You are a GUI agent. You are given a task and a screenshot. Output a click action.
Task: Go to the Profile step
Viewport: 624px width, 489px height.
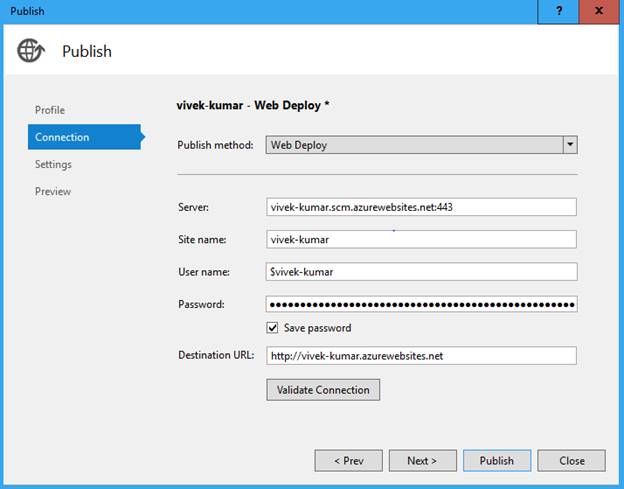click(x=50, y=110)
